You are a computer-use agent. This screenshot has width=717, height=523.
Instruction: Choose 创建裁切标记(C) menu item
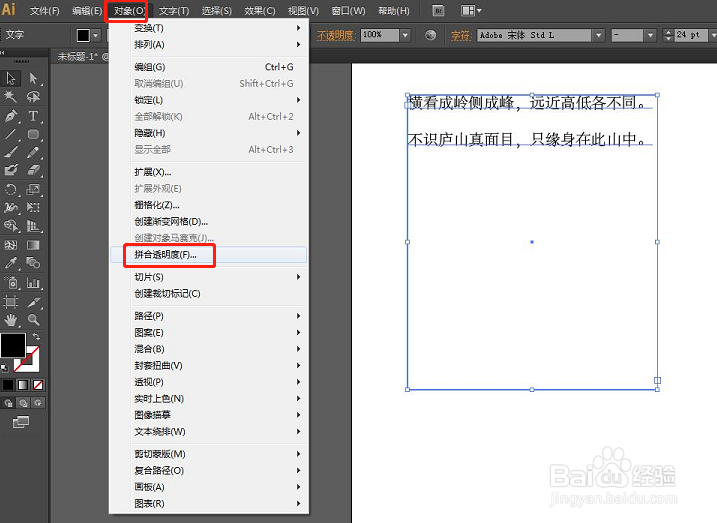(x=209, y=294)
